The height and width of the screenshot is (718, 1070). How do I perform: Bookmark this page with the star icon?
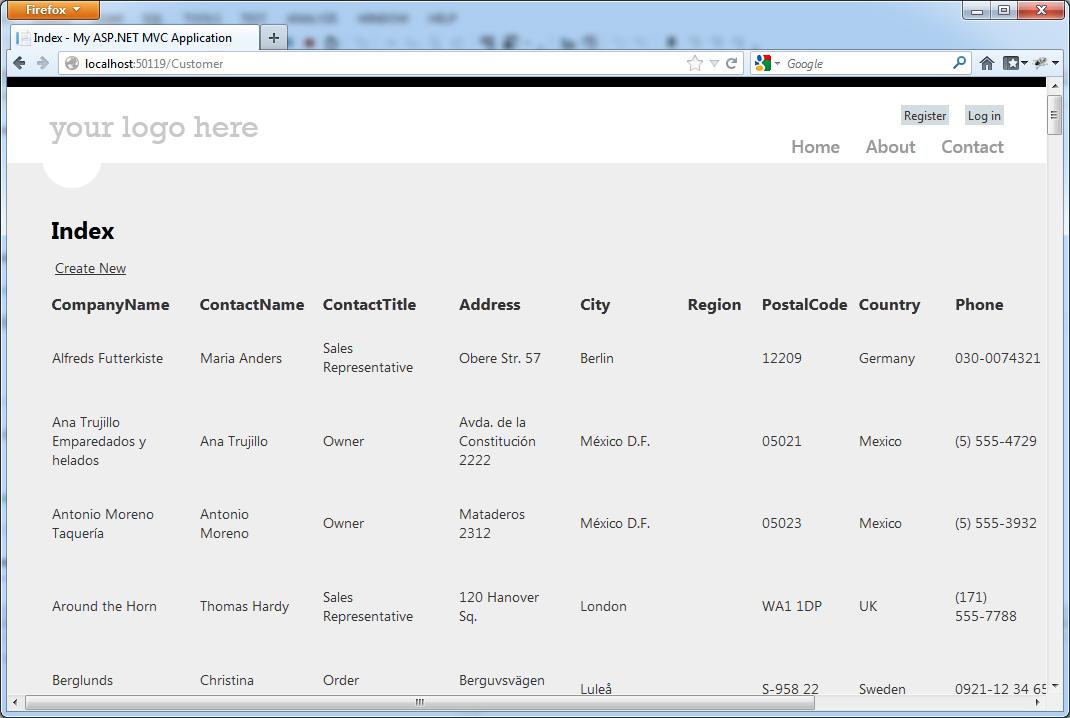(x=695, y=63)
